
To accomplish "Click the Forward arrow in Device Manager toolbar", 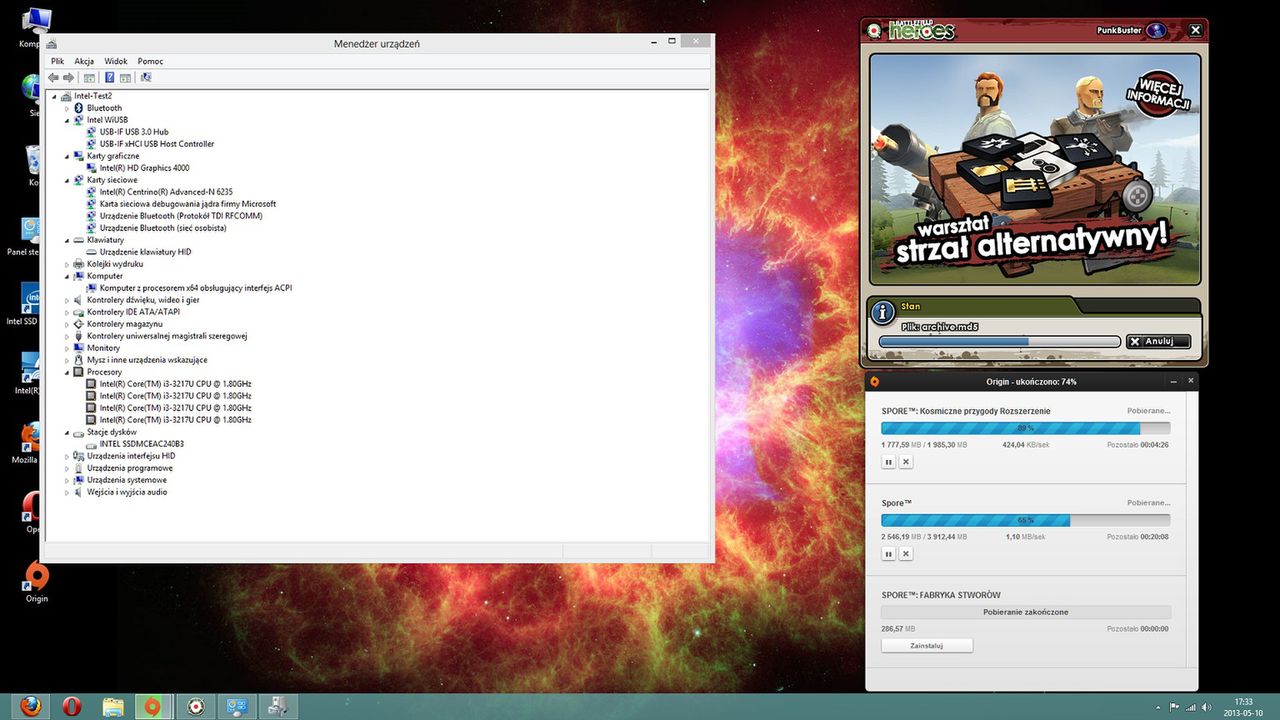I will coord(68,77).
